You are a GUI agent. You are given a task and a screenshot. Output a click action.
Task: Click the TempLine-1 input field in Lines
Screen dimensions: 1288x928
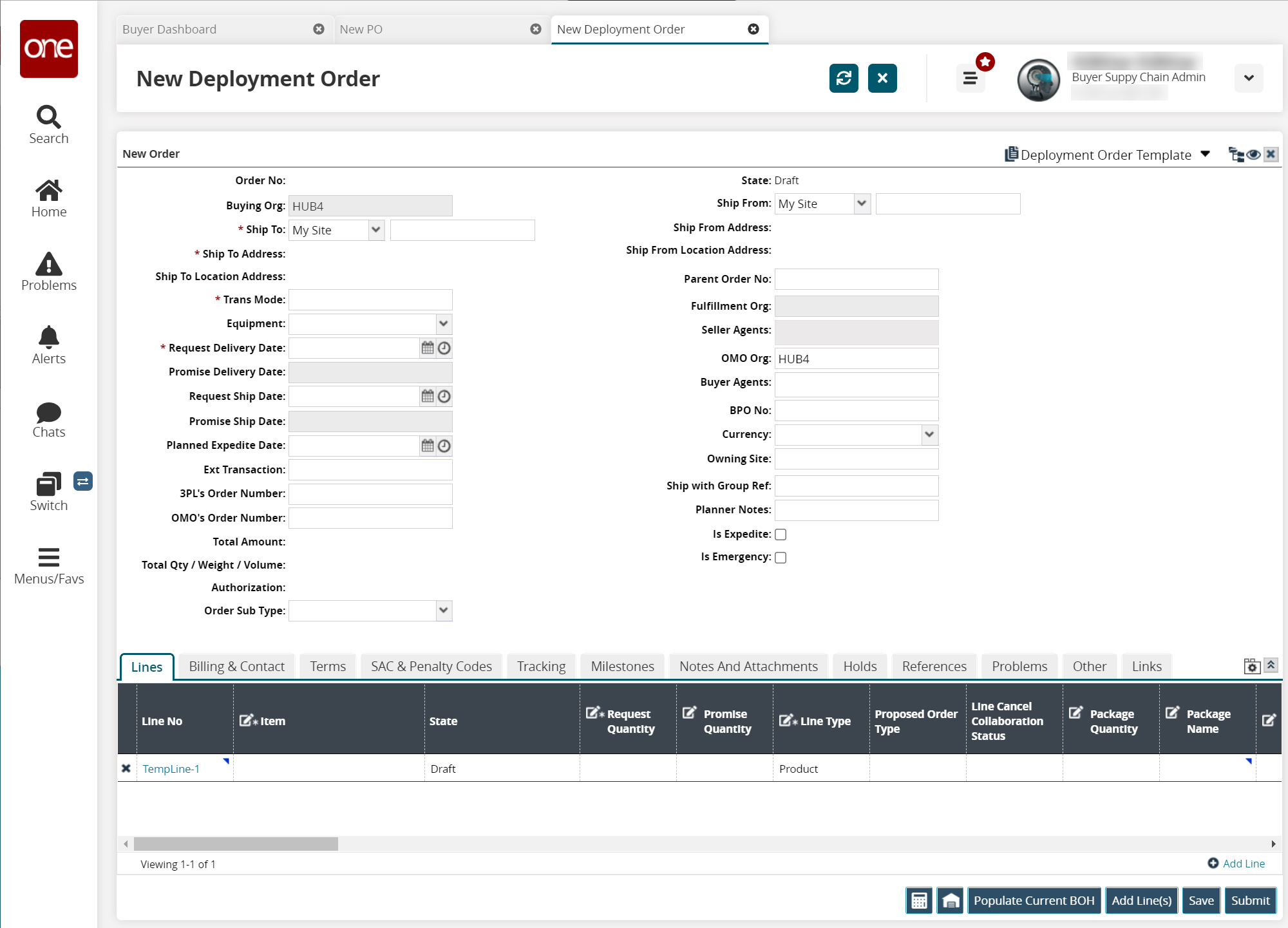[x=170, y=769]
